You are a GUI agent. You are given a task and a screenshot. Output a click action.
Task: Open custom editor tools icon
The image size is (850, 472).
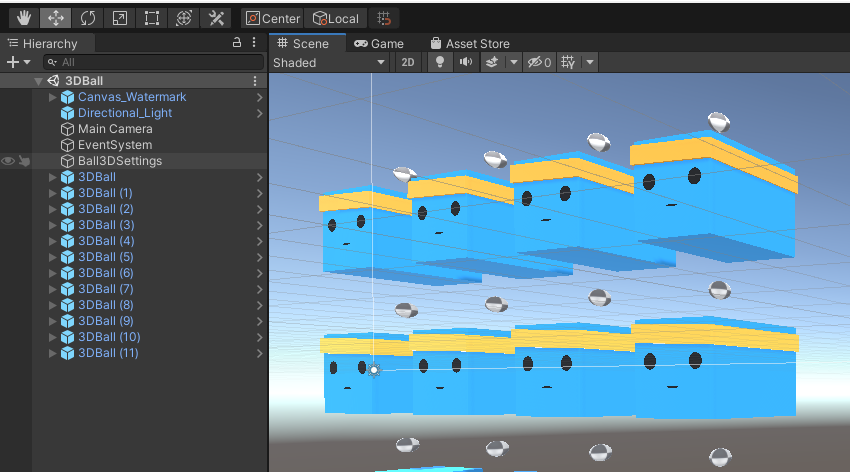(216, 18)
